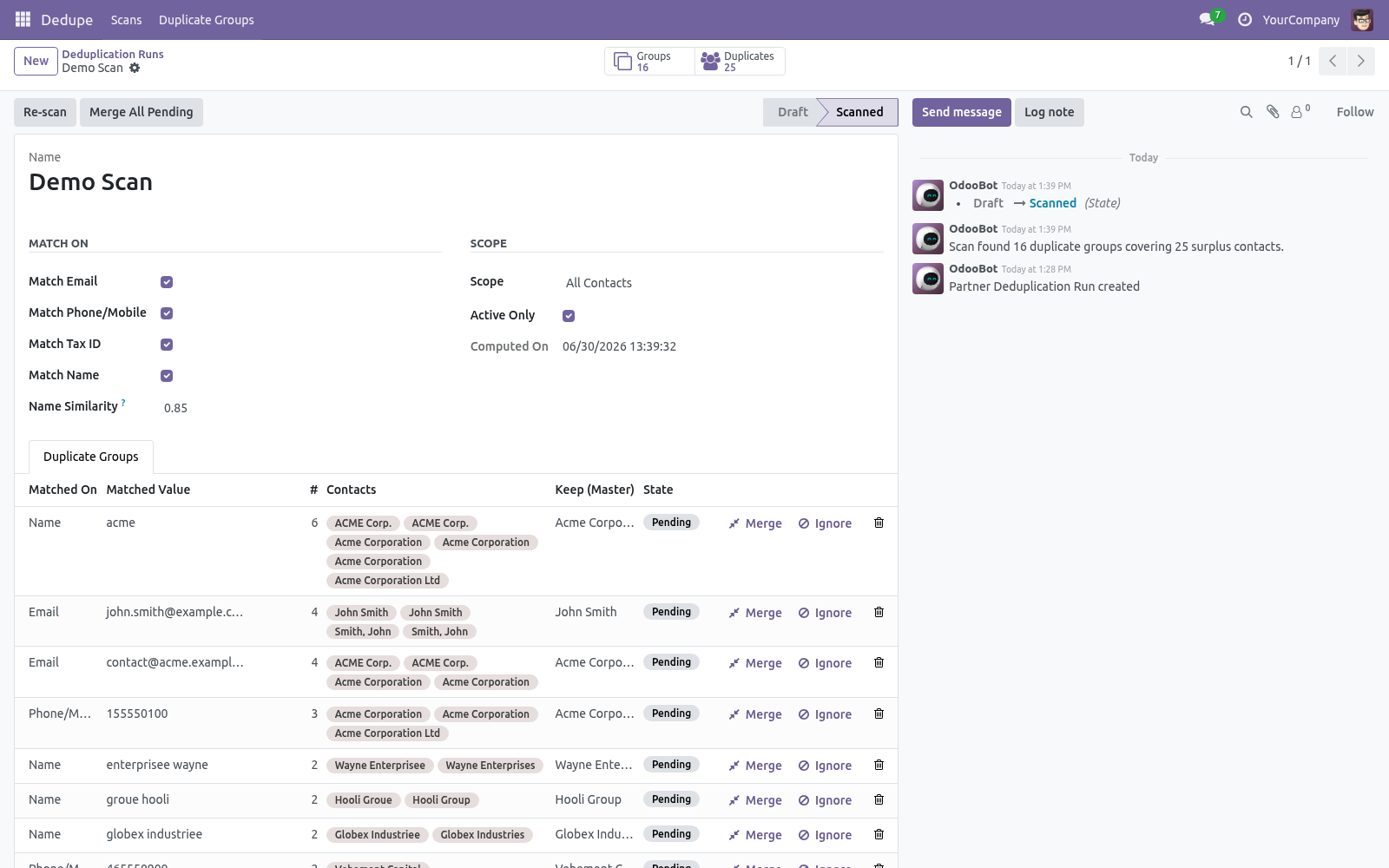The height and width of the screenshot is (868, 1389).
Task: Ignore the contact@acme email group
Action: [x=826, y=663]
